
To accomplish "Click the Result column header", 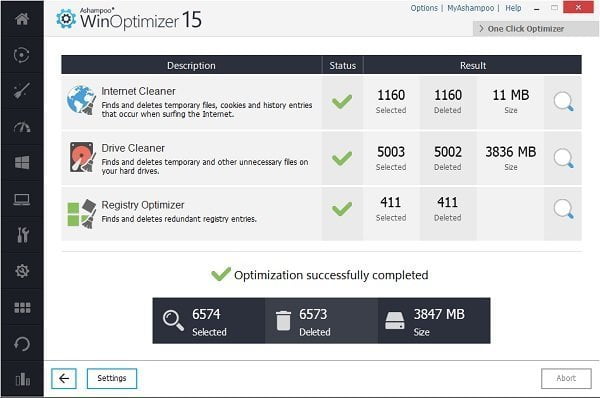I will pyautogui.click(x=473, y=65).
